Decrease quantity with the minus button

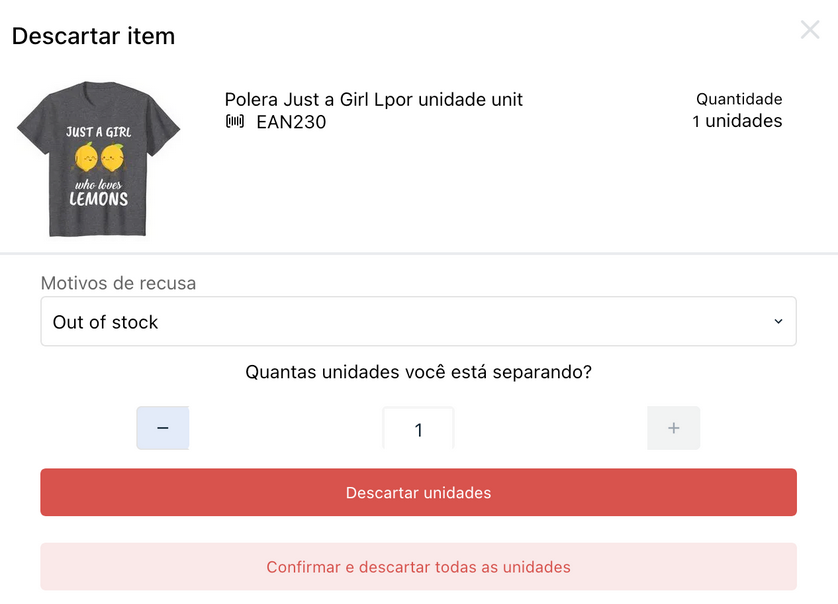[x=162, y=428]
